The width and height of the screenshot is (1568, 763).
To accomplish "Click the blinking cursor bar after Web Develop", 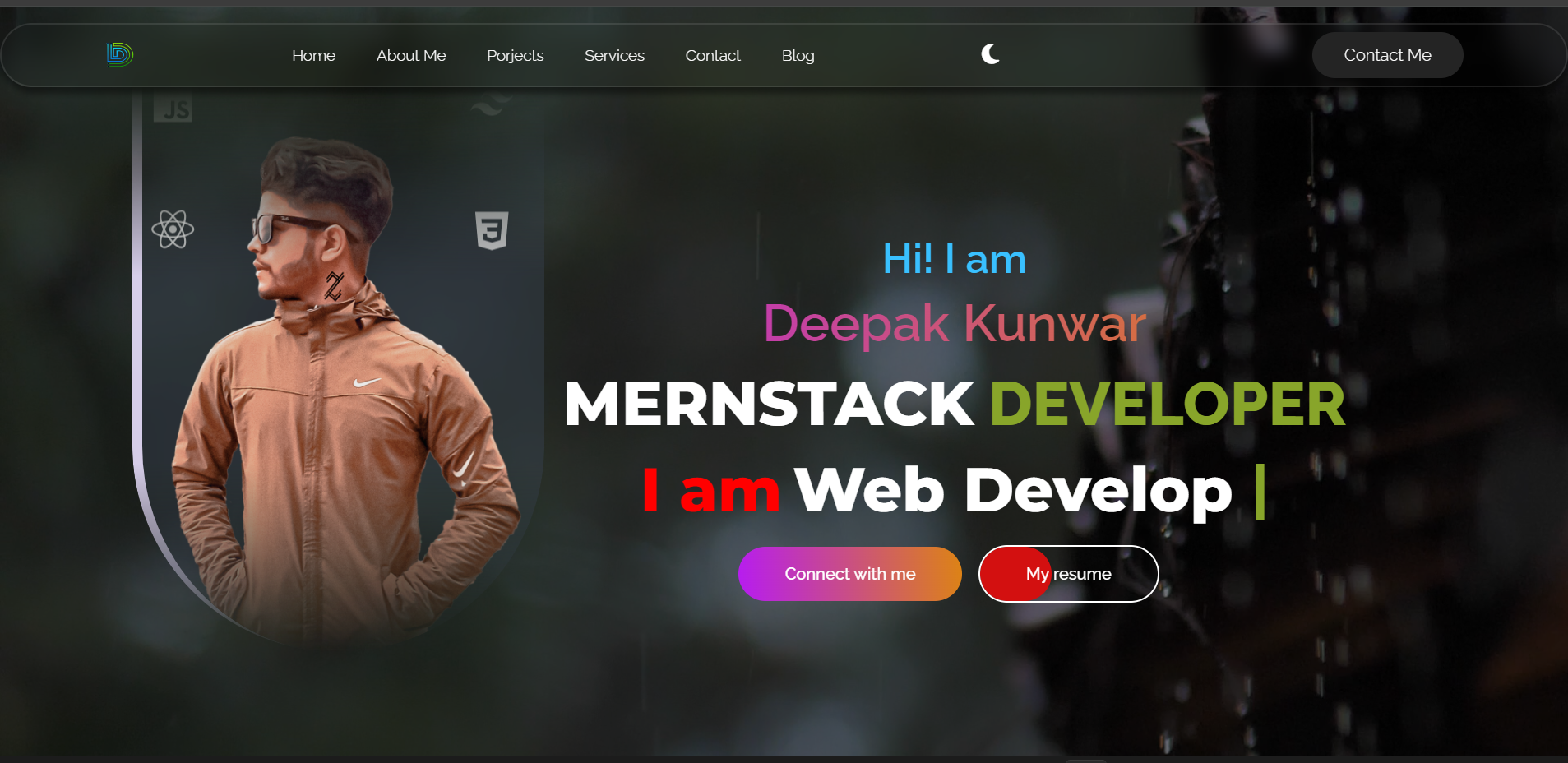I will pyautogui.click(x=1260, y=490).
